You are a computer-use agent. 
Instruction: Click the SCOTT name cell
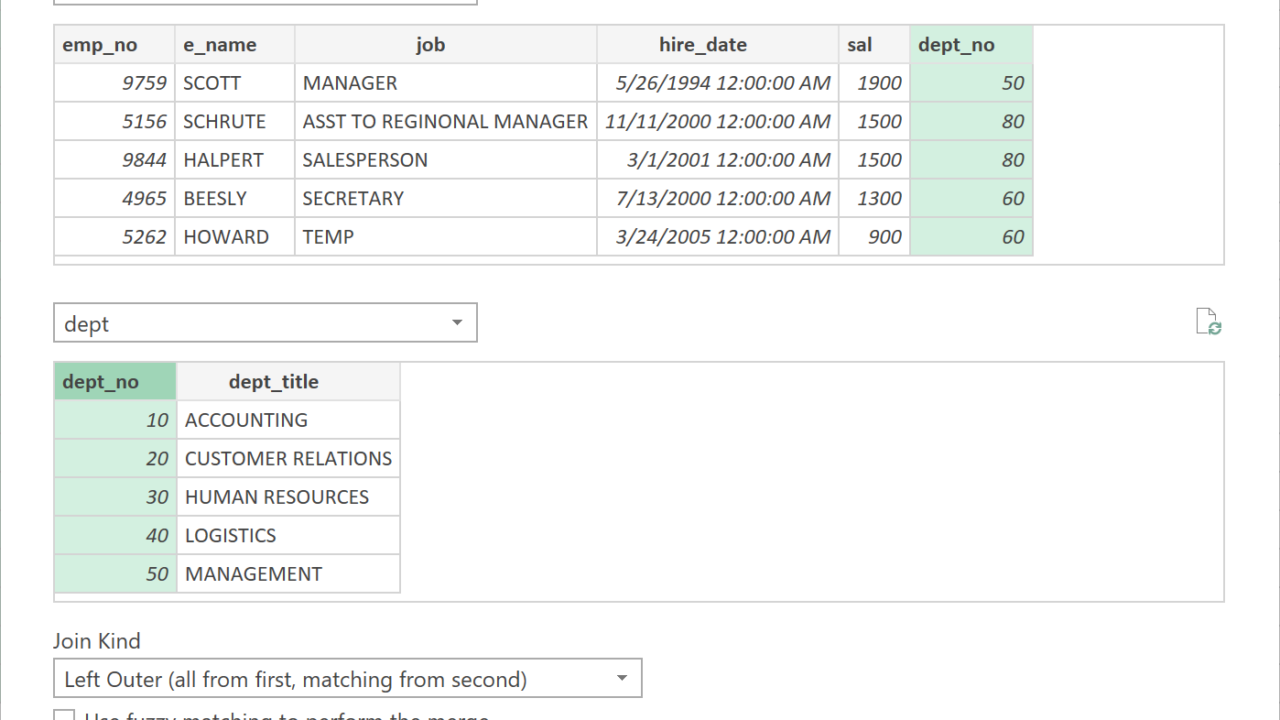212,83
